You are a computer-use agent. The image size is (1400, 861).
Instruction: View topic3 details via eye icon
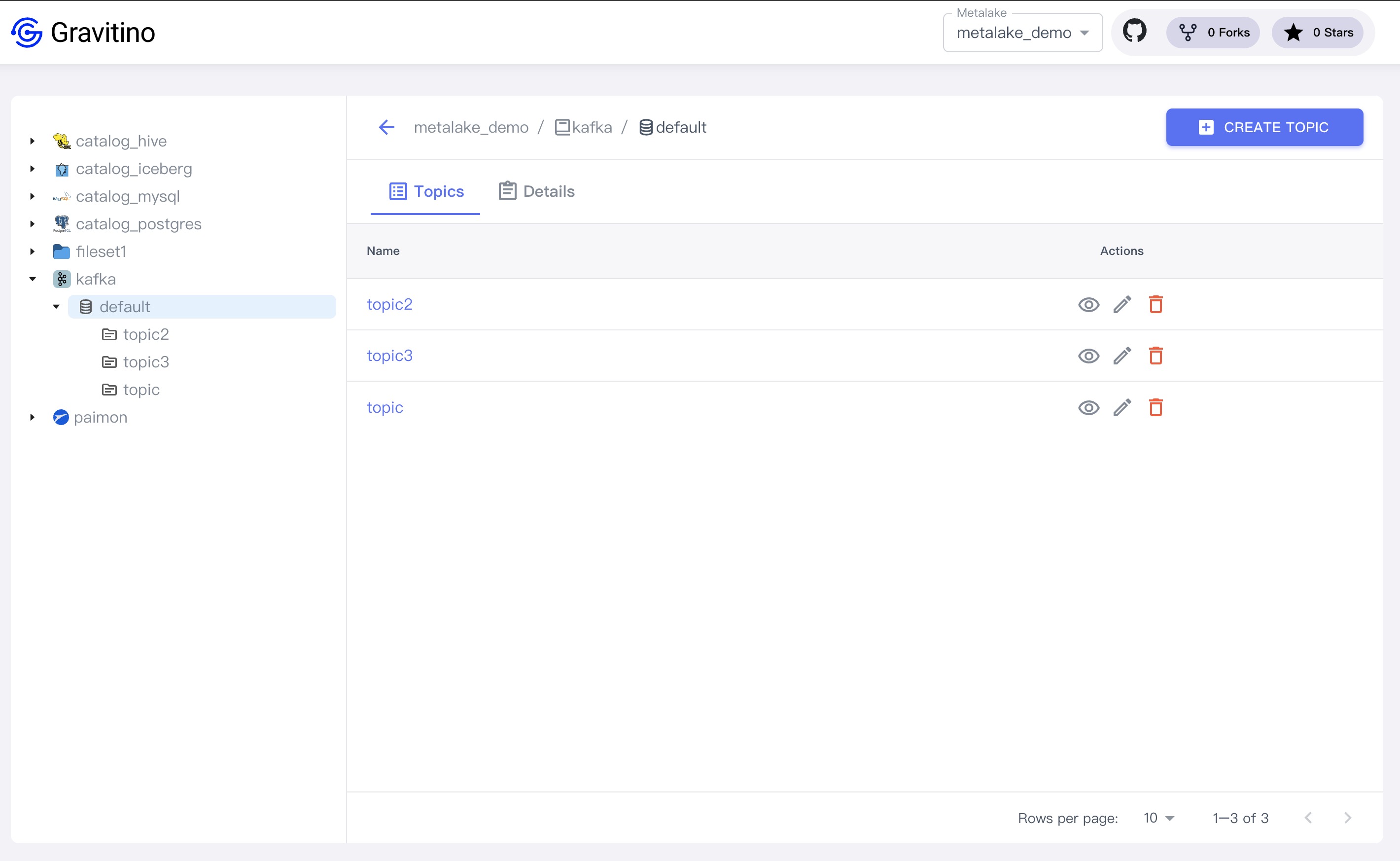[x=1088, y=356]
